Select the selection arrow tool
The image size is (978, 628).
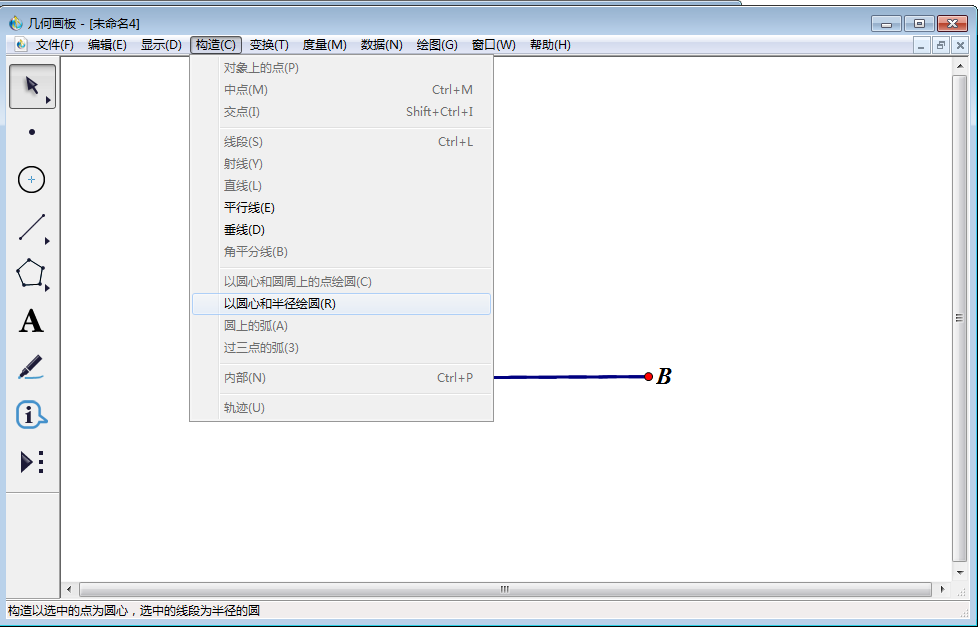click(31, 85)
